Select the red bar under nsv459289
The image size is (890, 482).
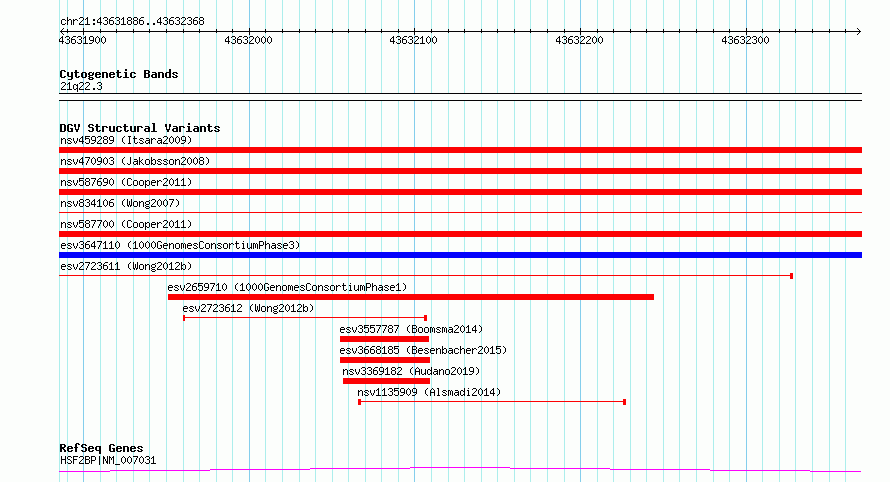pyautogui.click(x=460, y=150)
